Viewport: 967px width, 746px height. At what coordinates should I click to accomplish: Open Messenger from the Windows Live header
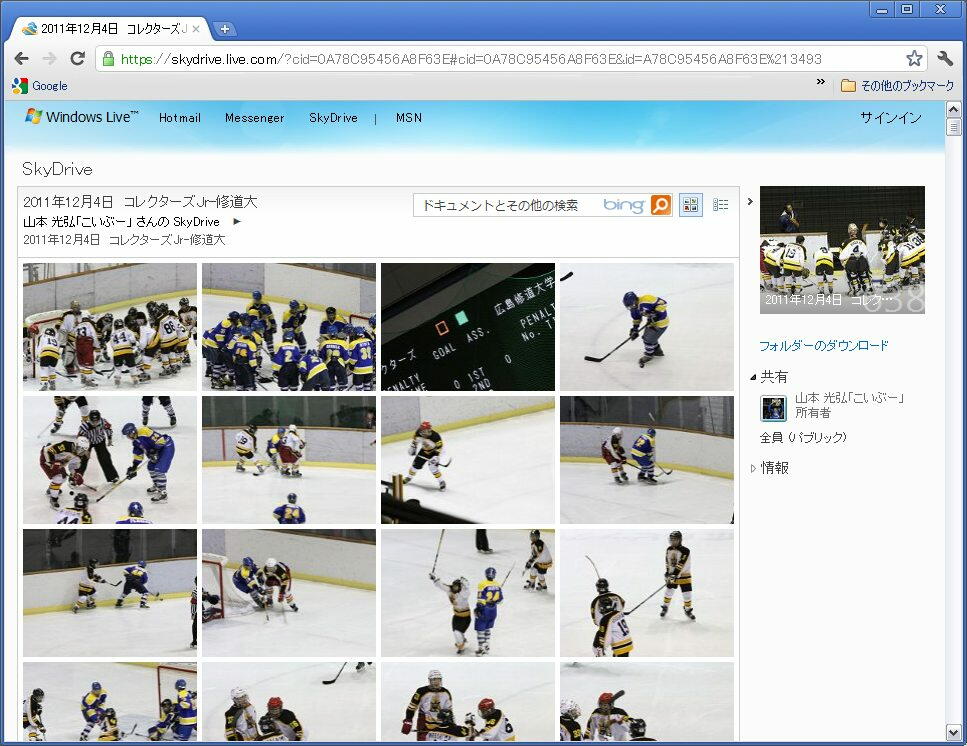254,118
